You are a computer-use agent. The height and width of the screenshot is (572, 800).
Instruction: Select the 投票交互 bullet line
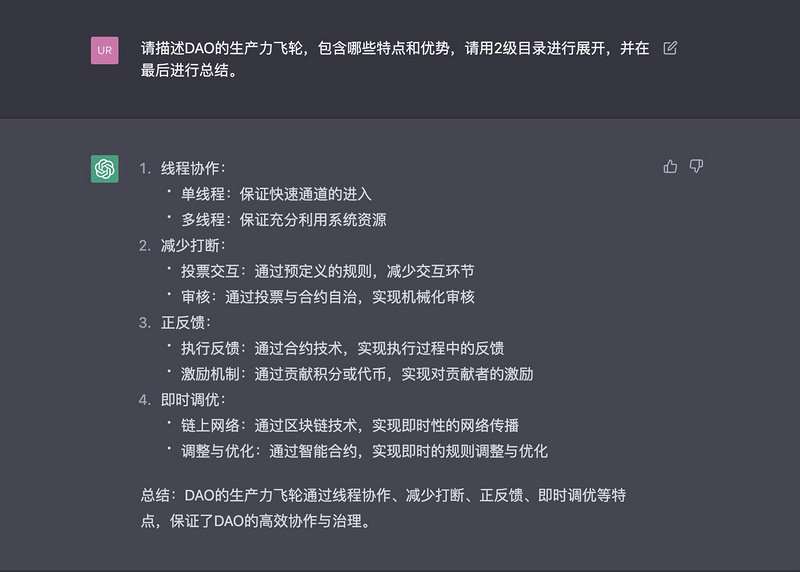pos(327,271)
